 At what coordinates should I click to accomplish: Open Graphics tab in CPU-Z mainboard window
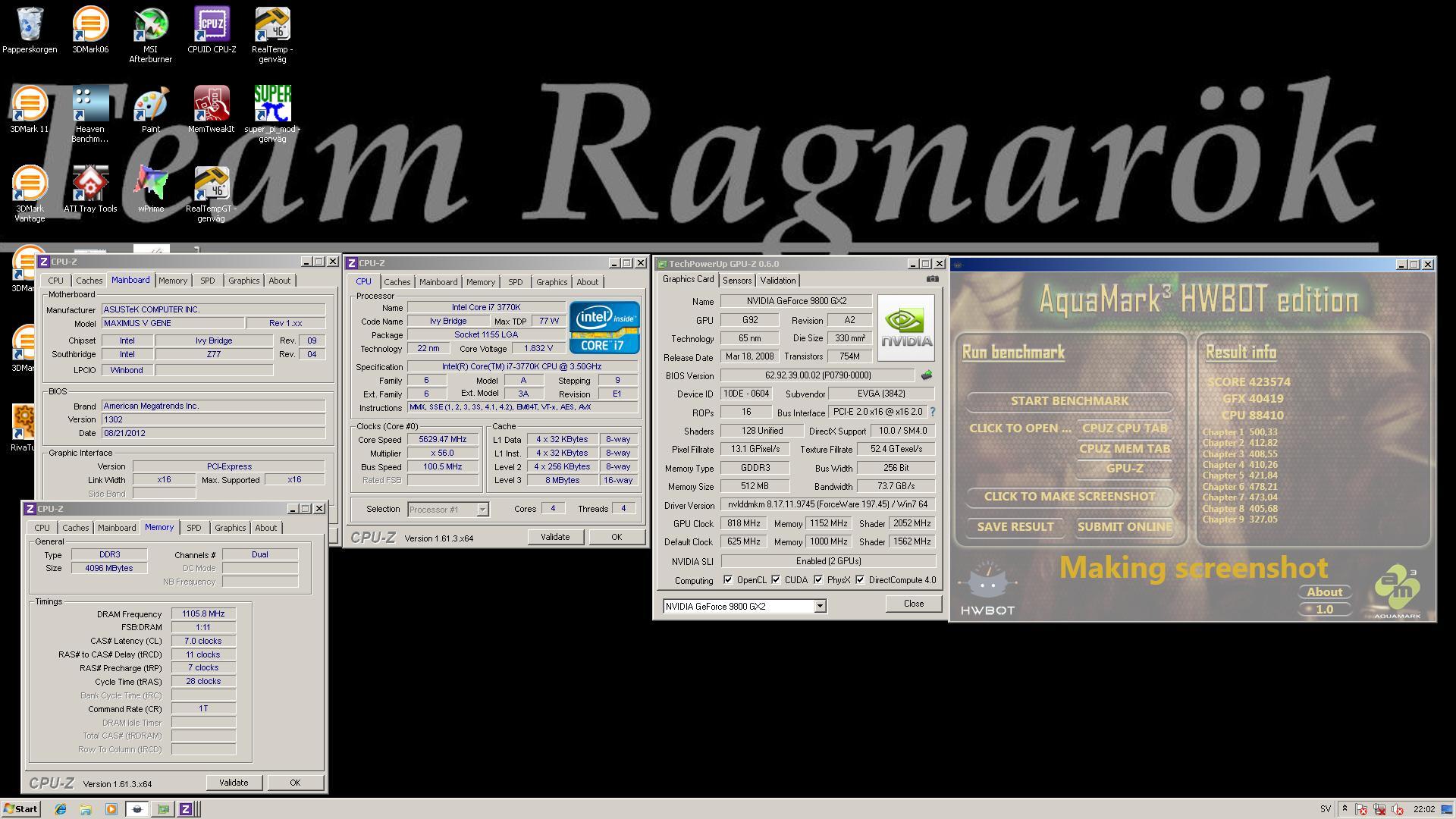coord(244,281)
